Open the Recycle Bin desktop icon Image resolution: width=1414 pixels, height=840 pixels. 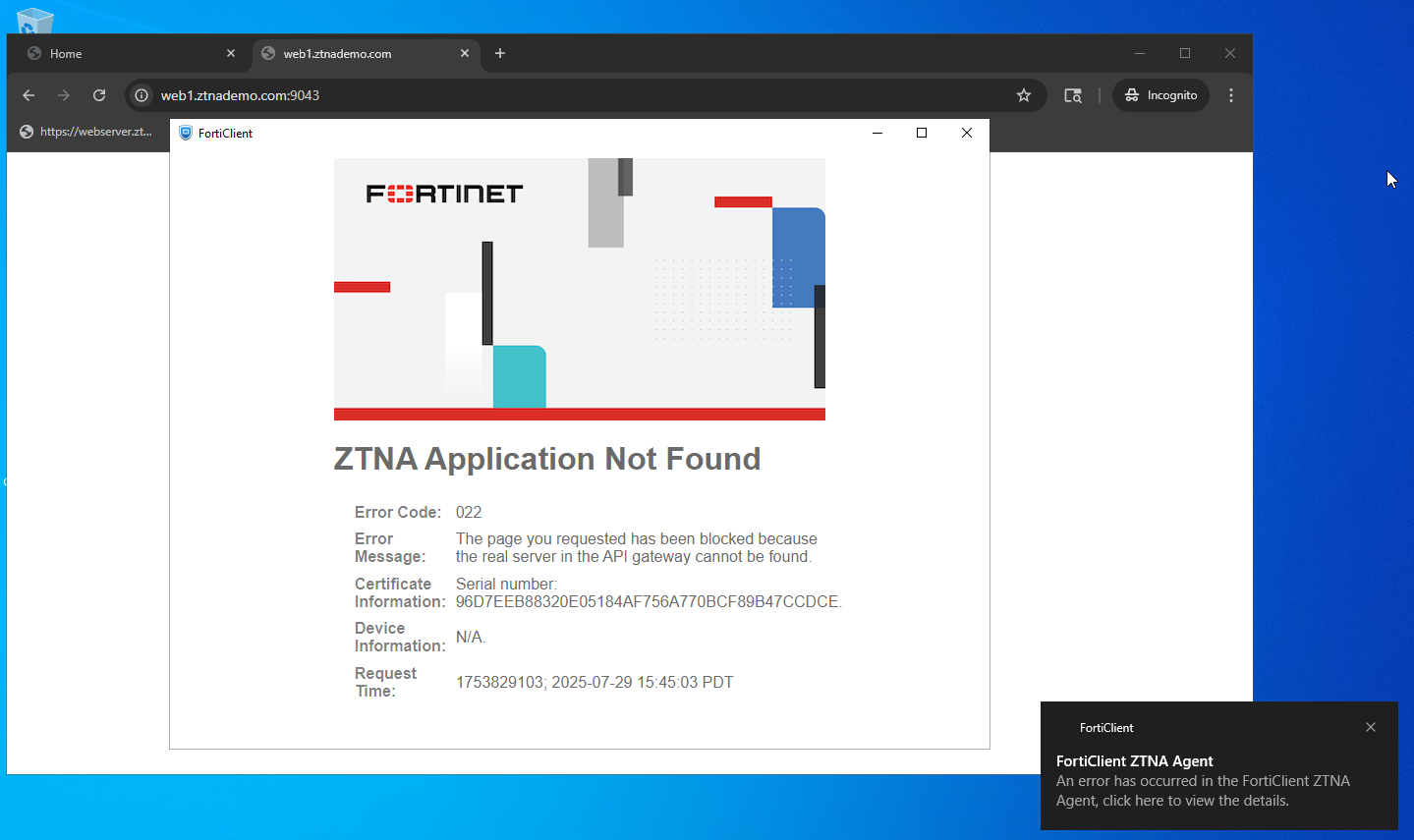[x=35, y=20]
